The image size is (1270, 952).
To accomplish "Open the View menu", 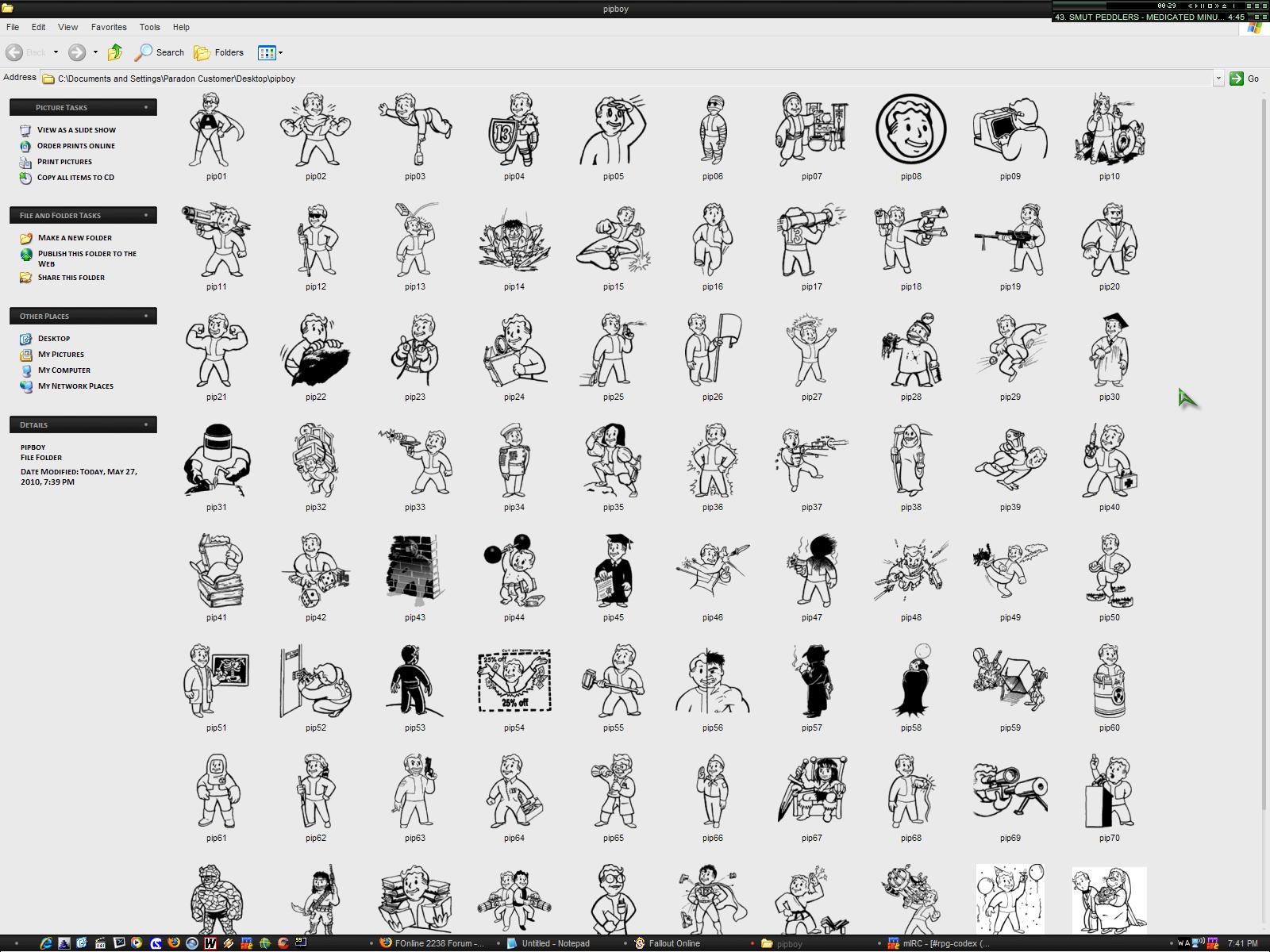I will pos(67,27).
